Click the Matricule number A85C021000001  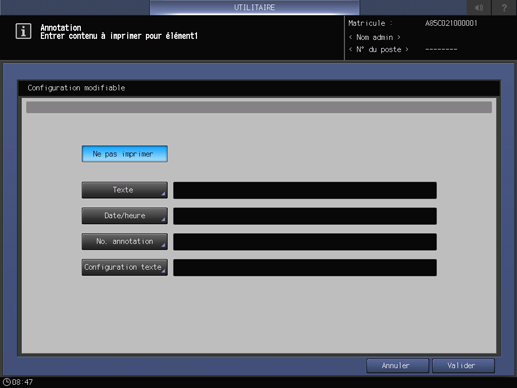pos(451,23)
